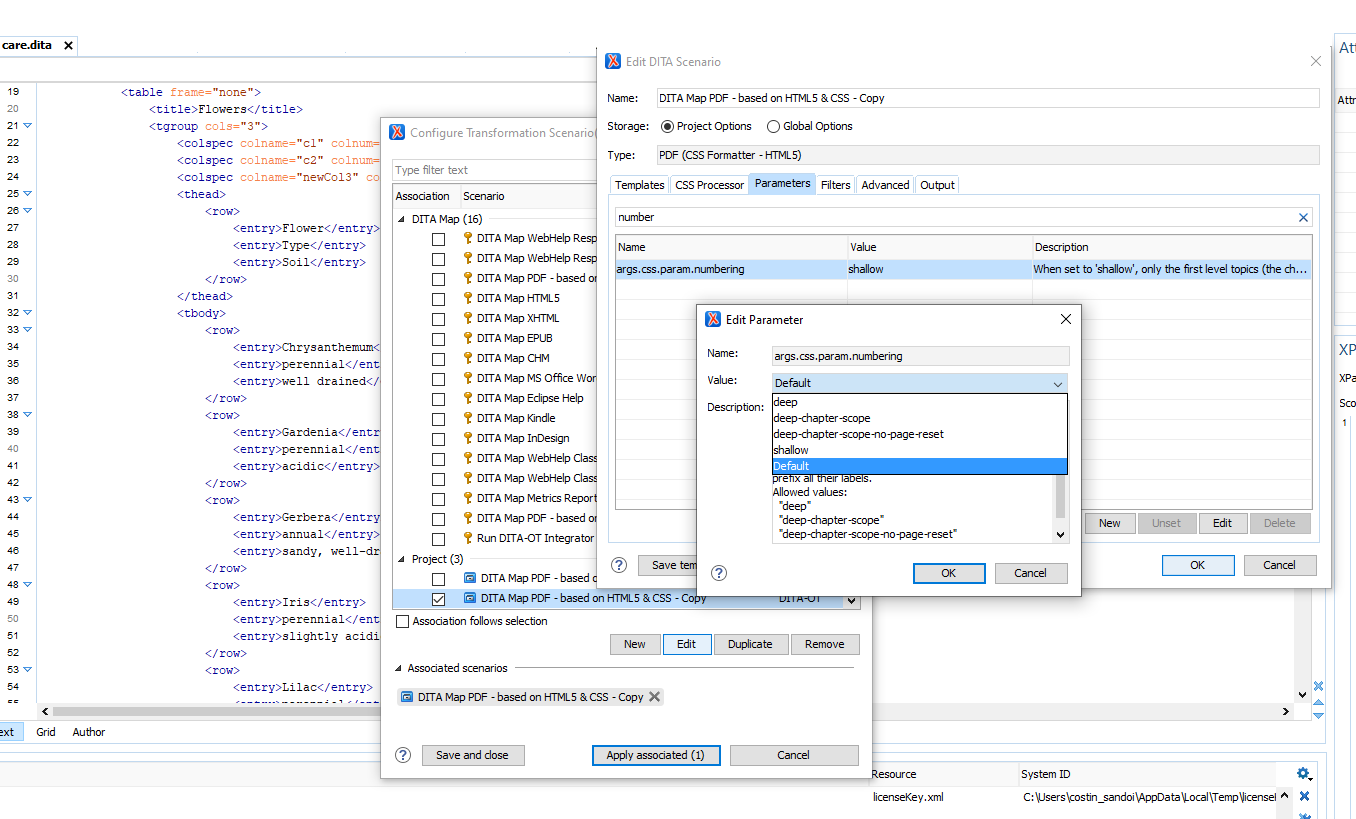
Task: Fold the tgroup element at line 21
Action: tap(28, 126)
